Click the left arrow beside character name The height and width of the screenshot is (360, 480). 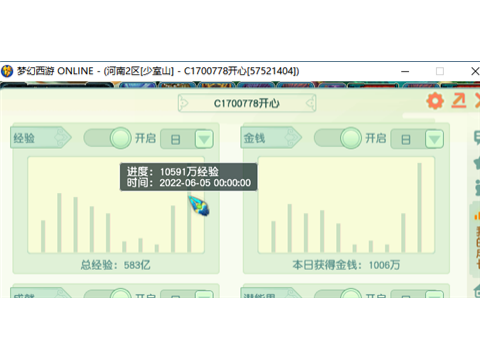pyautogui.click(x=183, y=103)
